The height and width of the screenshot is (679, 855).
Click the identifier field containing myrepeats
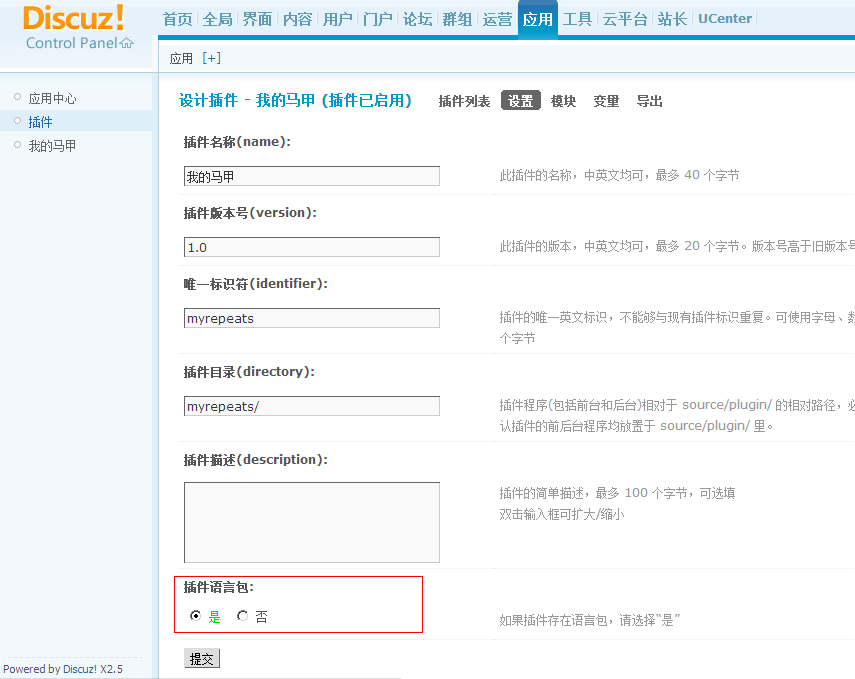(x=311, y=318)
